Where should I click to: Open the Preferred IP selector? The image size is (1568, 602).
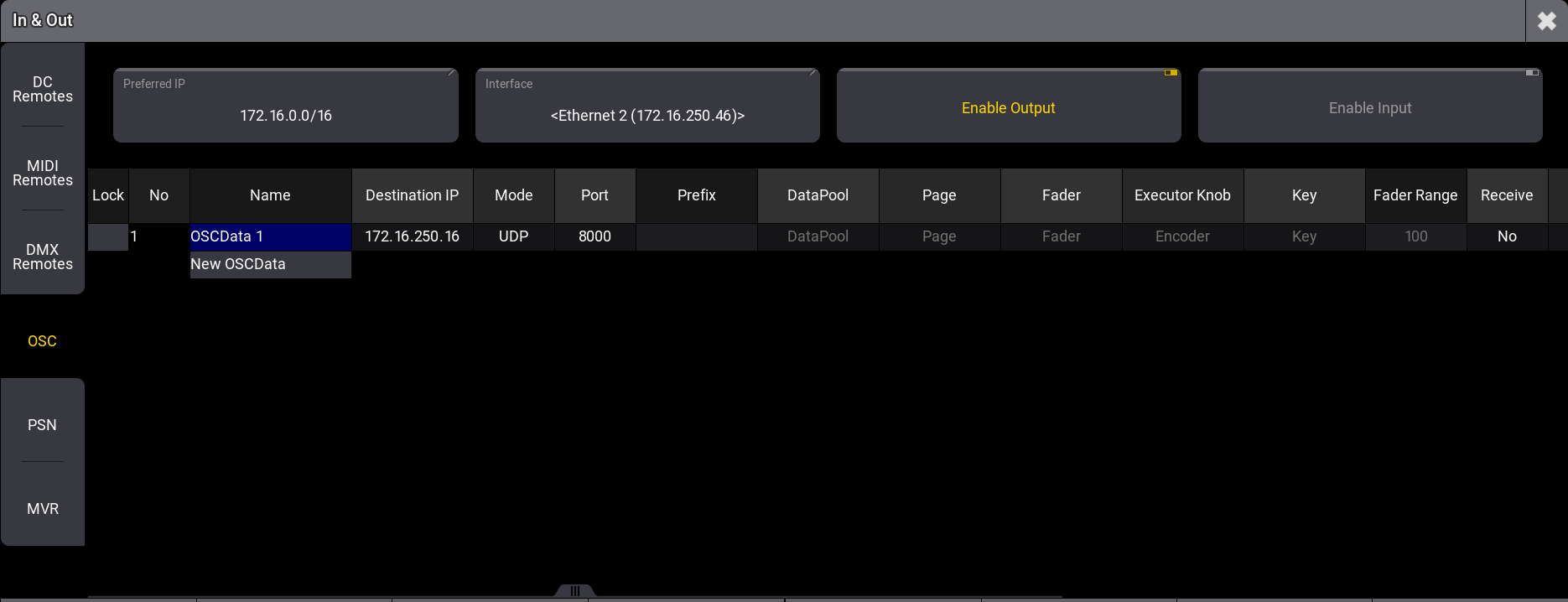[286, 106]
